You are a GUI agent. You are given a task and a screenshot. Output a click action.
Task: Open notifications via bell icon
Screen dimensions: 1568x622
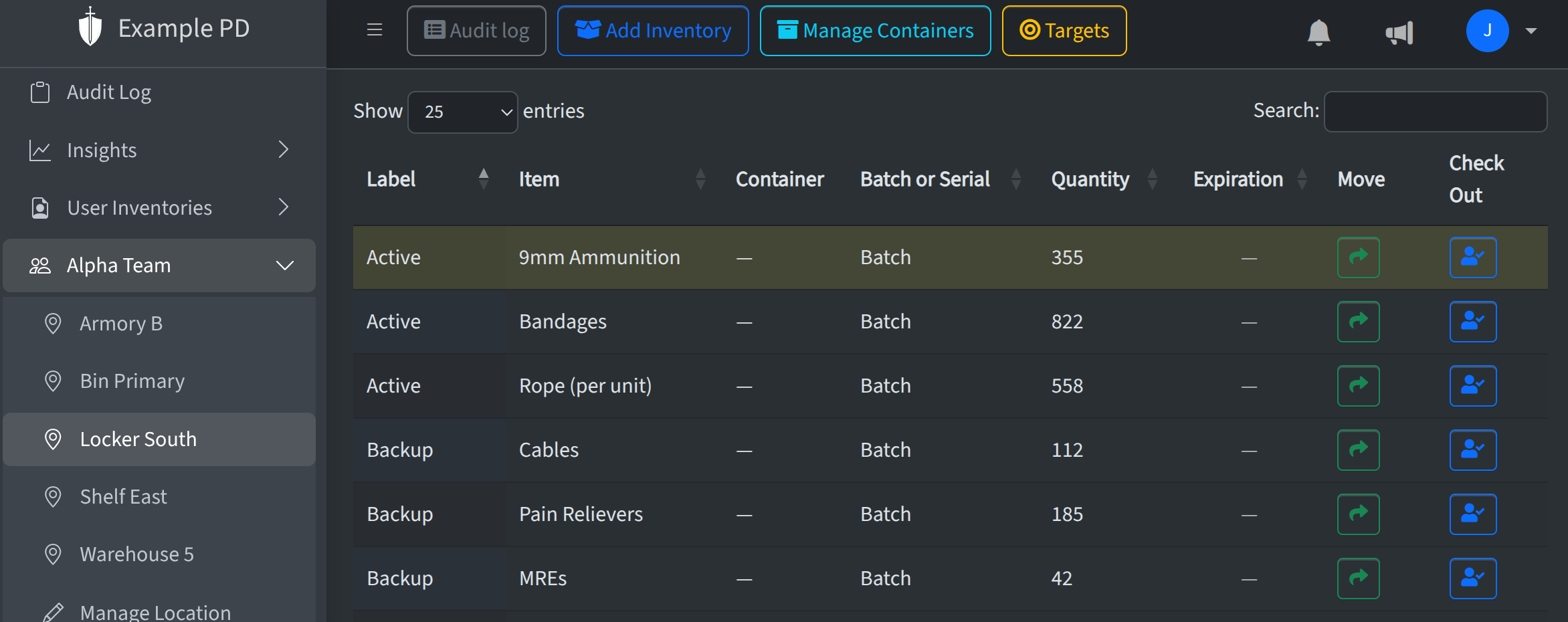click(x=1317, y=30)
